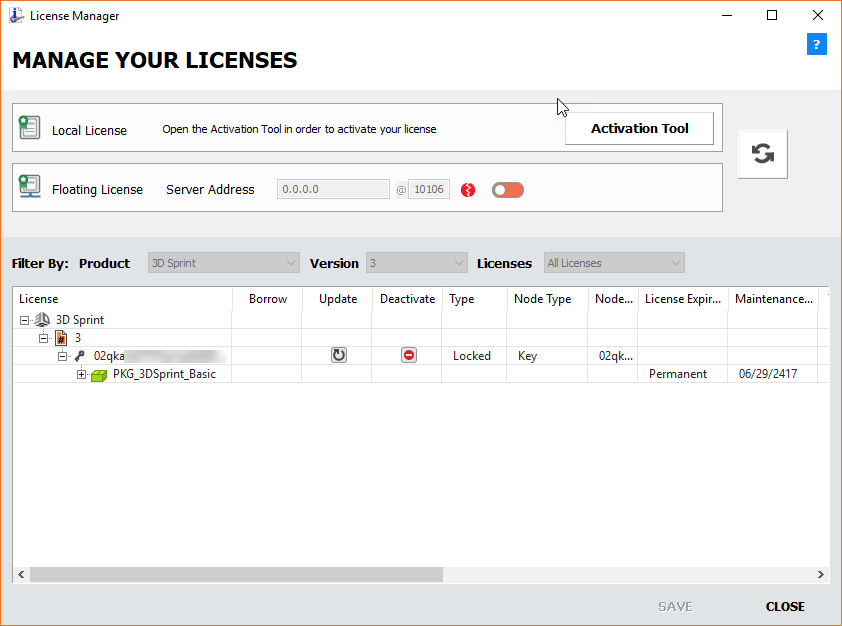Viewport: 842px width, 626px height.
Task: Toggle the Floating License switch
Action: (508, 190)
